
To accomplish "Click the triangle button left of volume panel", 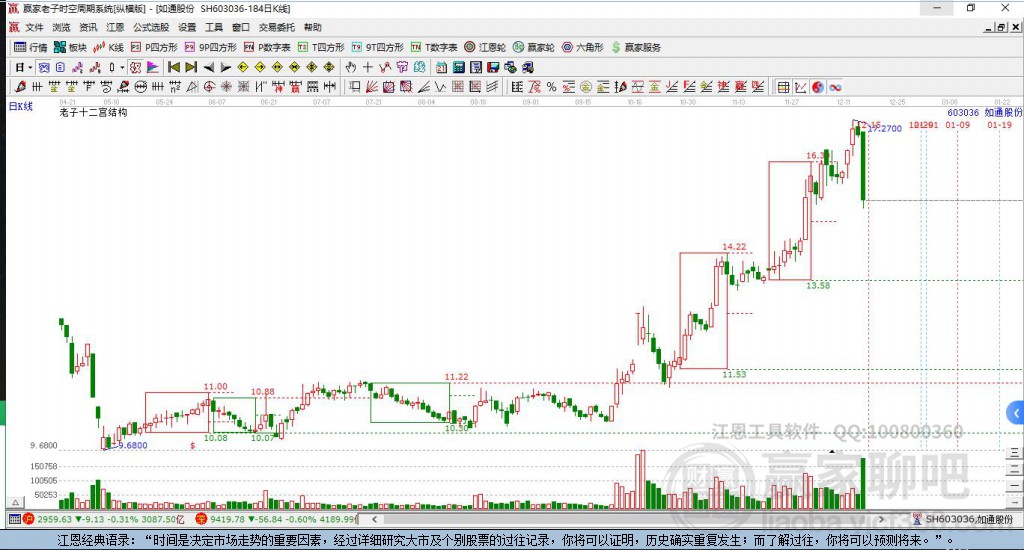I will click(x=16, y=503).
